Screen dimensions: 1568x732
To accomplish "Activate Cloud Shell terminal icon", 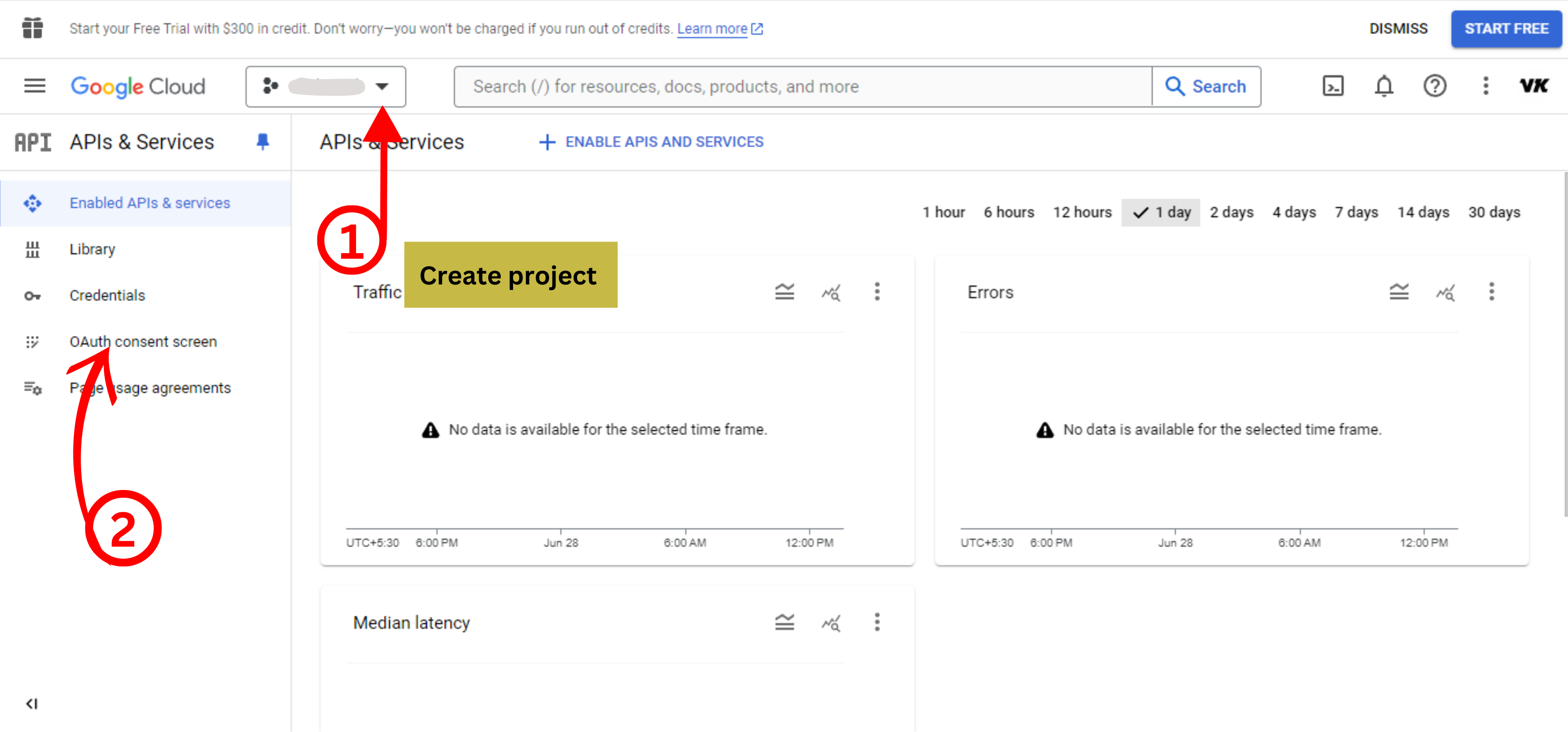I will (x=1333, y=86).
